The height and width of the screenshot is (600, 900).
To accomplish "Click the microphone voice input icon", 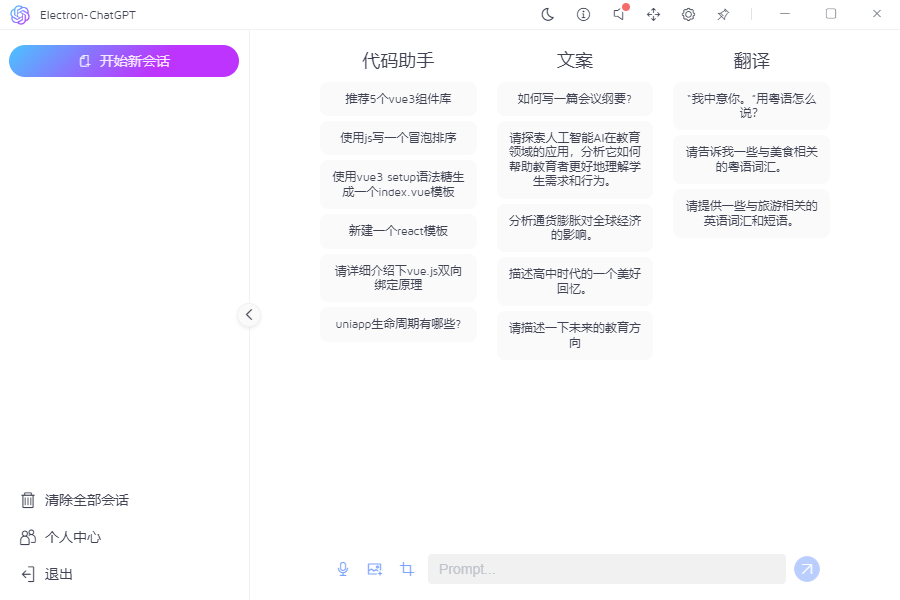I will pos(343,569).
